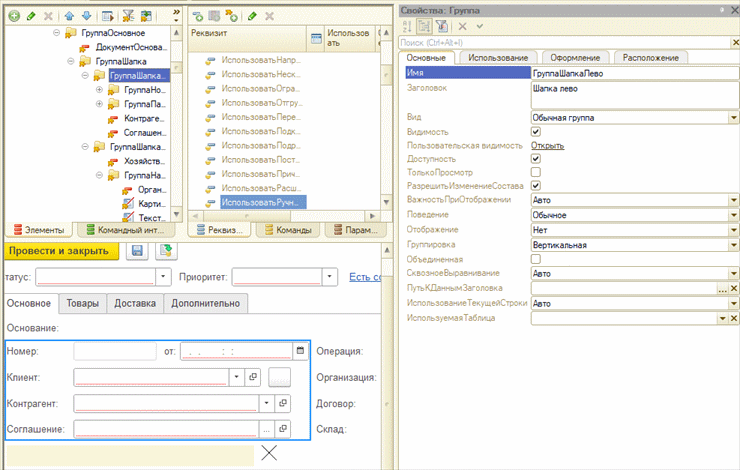Click the third add icon in attributes toolbar
This screenshot has width=740, height=470.
coord(231,16)
